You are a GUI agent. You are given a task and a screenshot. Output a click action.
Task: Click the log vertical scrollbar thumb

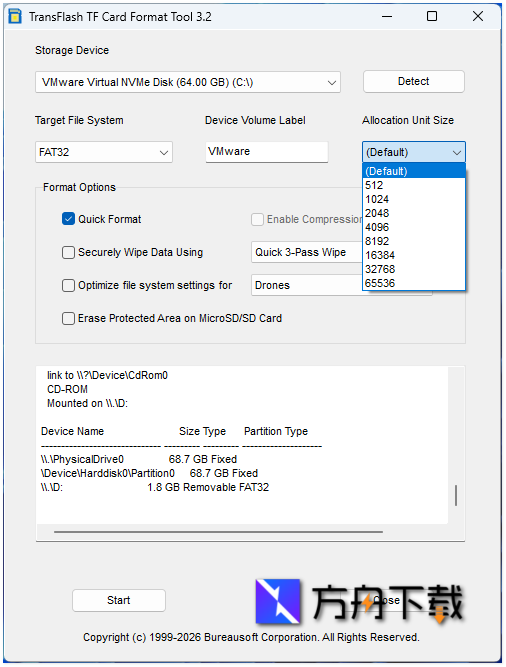click(456, 495)
